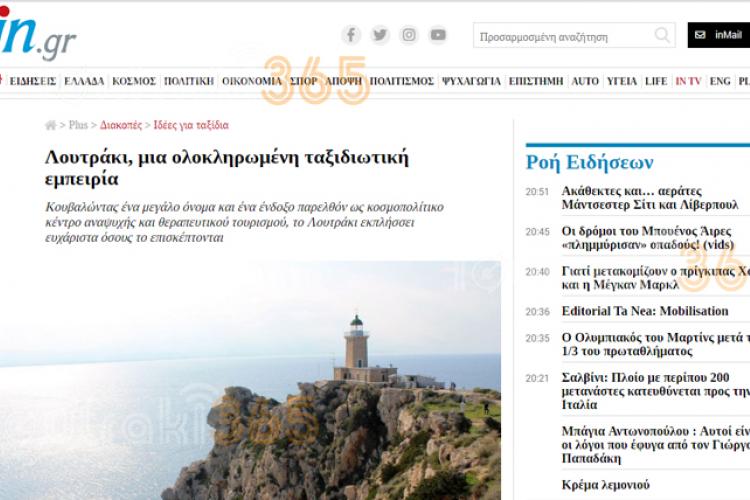The image size is (750, 500).
Task: Click the 20:21 timestamp
Action: [537, 379]
